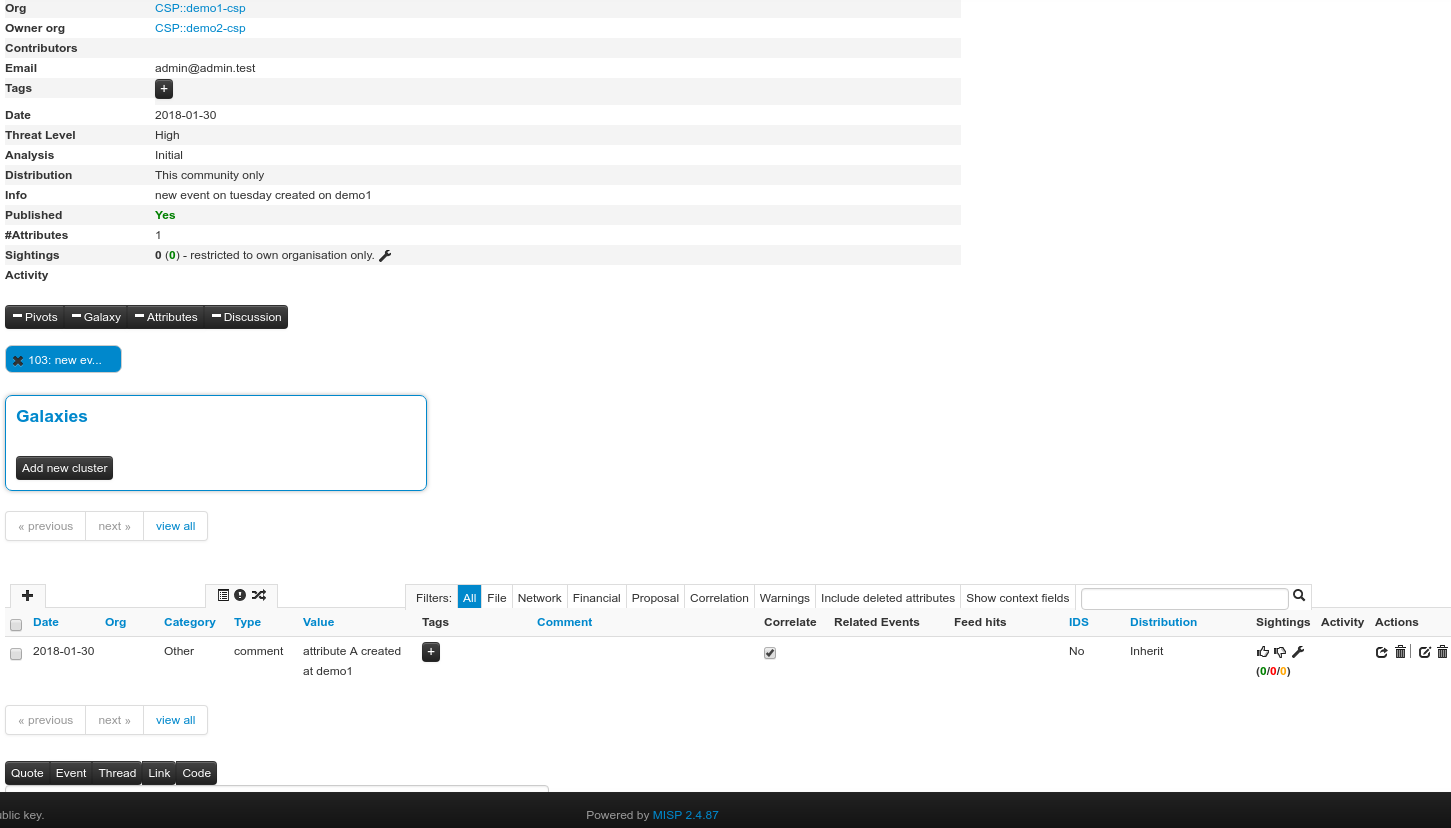Image resolution: width=1451 pixels, height=828 pixels.
Task: Filter attributes by File
Action: [497, 597]
